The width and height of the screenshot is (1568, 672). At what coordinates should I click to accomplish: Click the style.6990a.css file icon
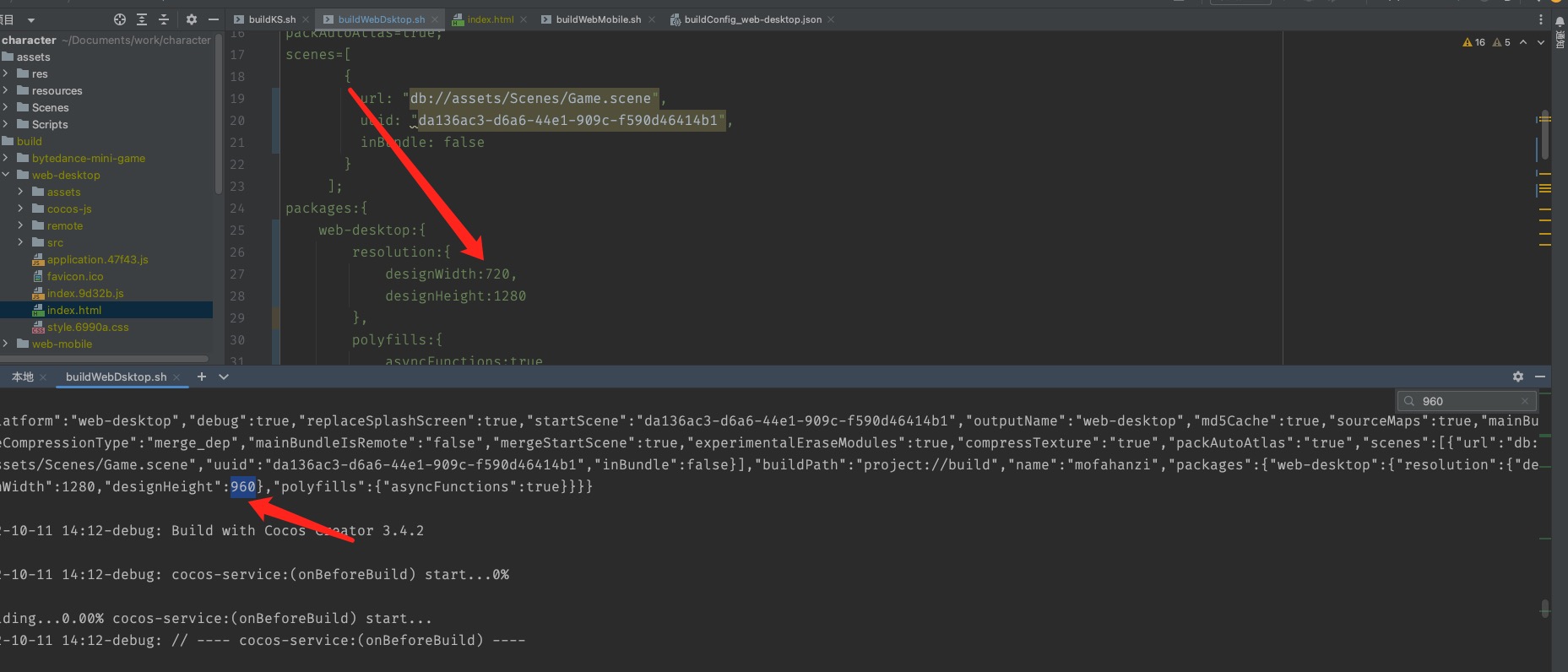pos(38,327)
